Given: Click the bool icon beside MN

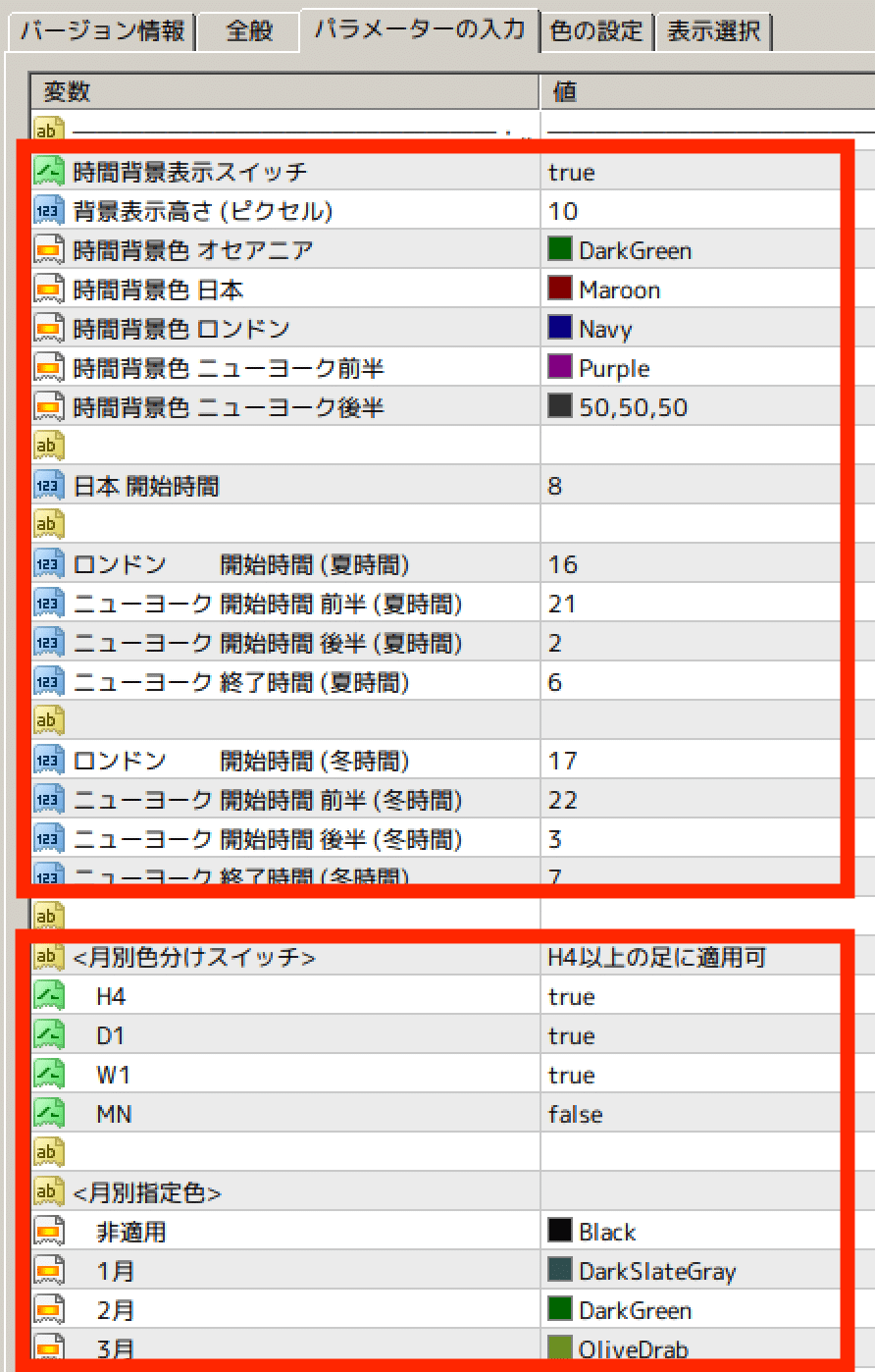Looking at the screenshot, I should click(49, 1114).
